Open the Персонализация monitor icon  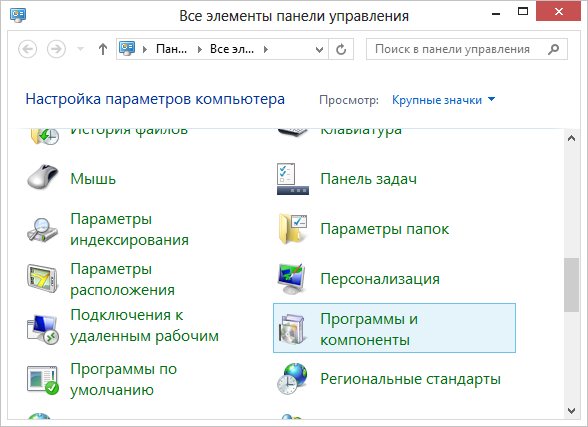tap(292, 279)
